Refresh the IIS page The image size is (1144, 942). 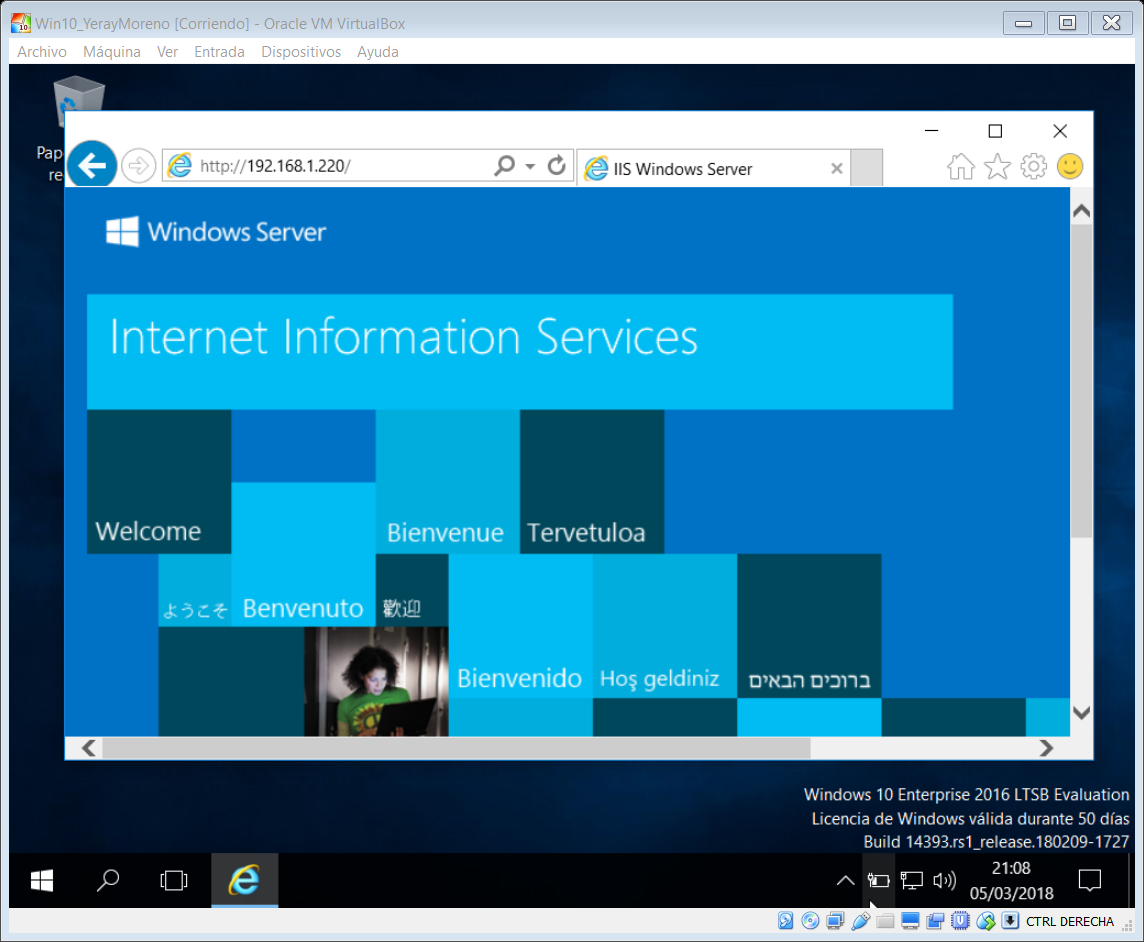[557, 166]
